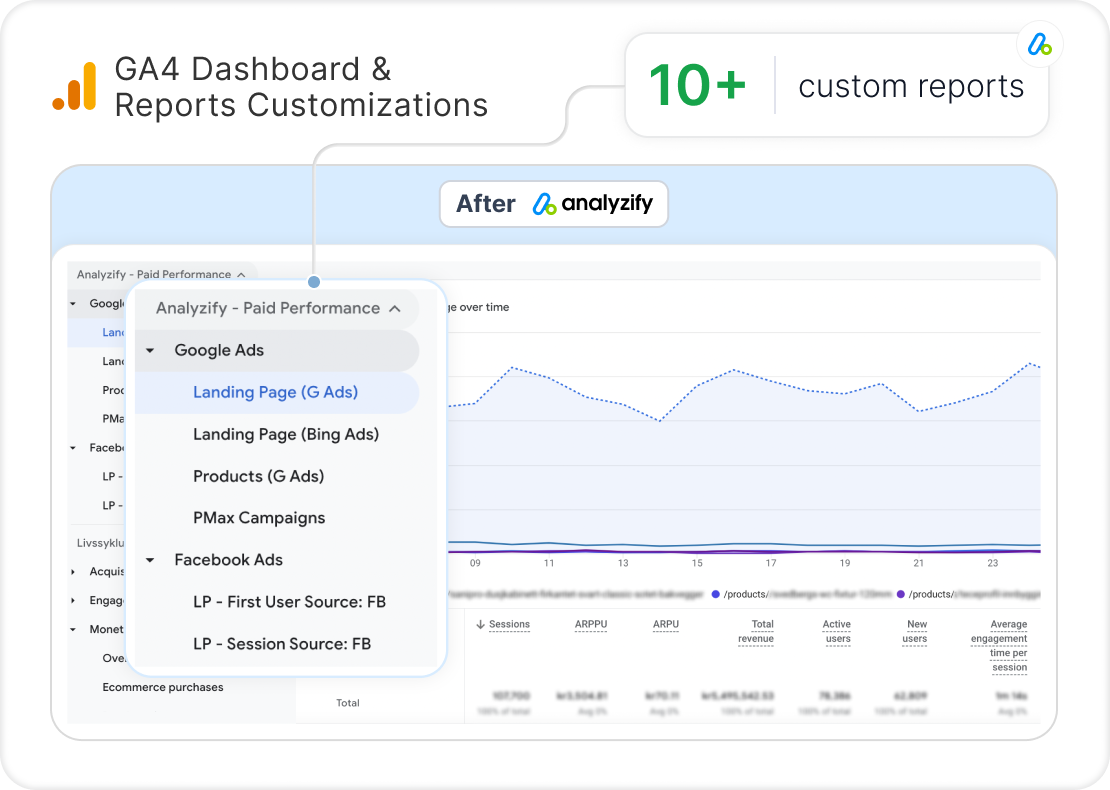Sort table by Total revenue column
This screenshot has width=1110, height=790.
point(756,631)
